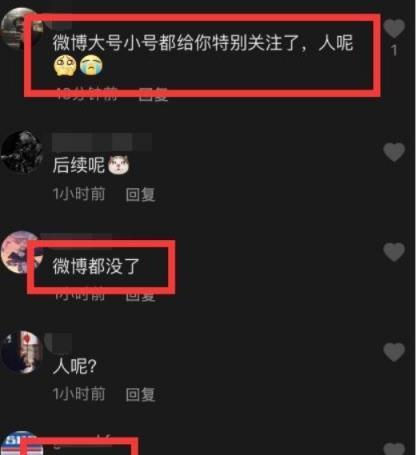Open avatar of the 后续呢 commenter
Viewport: 417px width, 455px height.
click(x=22, y=152)
